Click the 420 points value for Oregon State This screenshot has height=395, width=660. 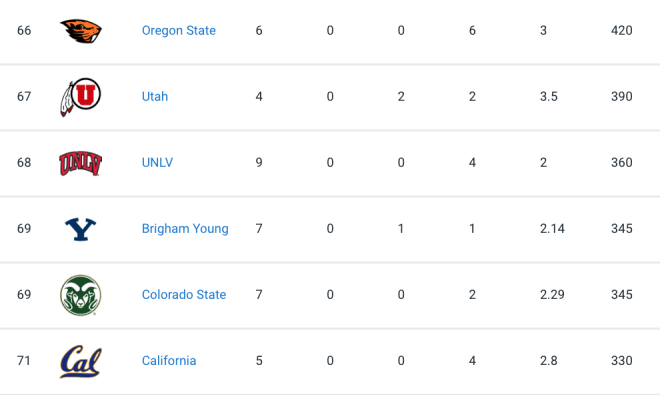pyautogui.click(x=622, y=30)
